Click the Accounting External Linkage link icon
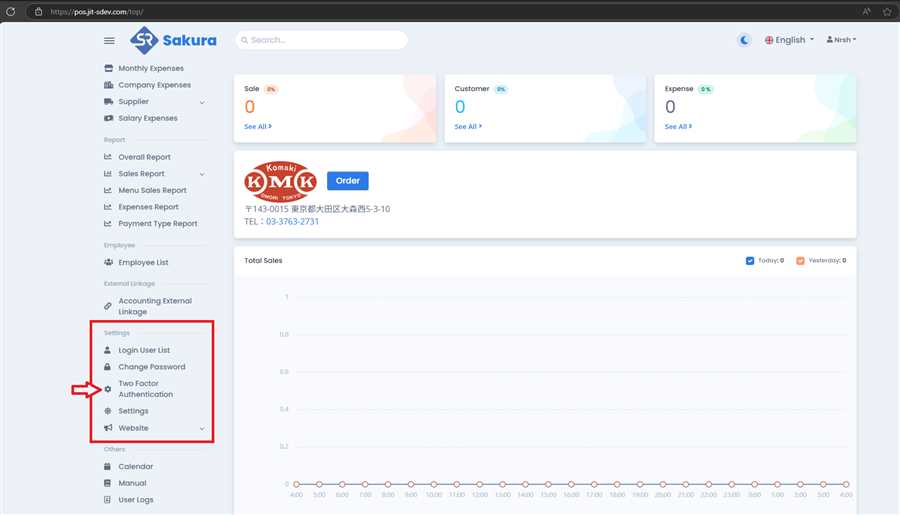Viewport: 900px width, 515px height. (108, 306)
